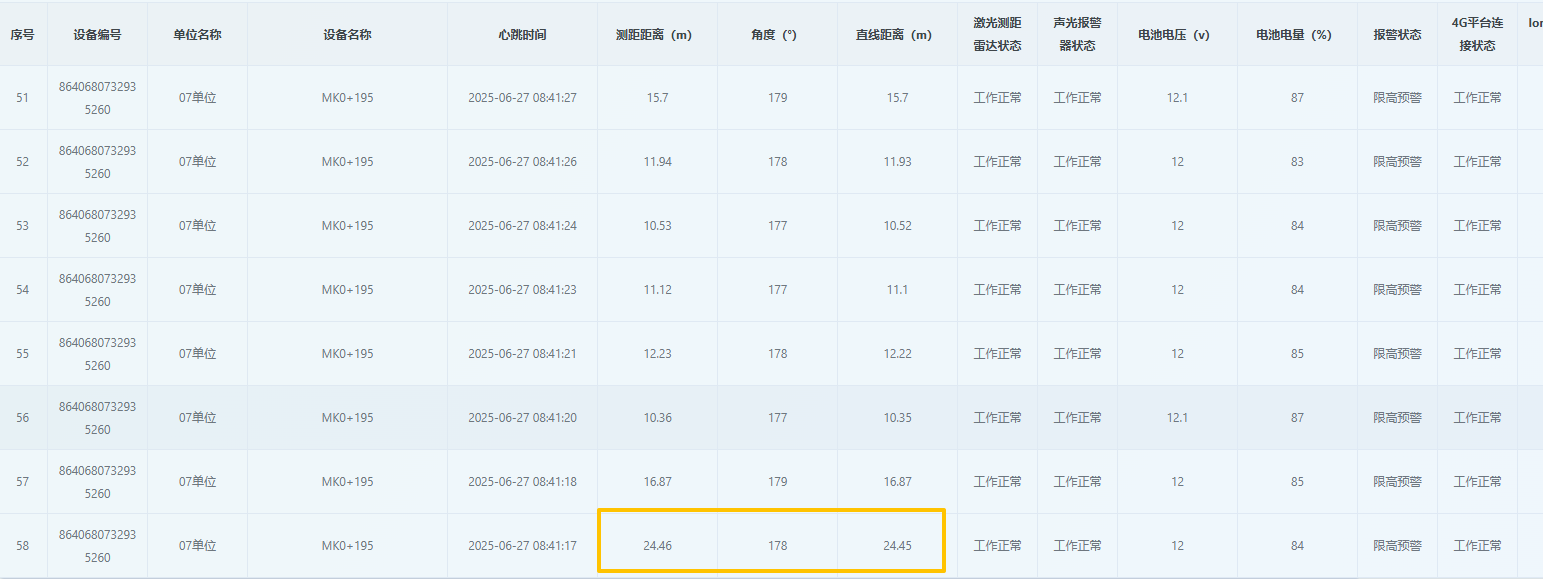Select the 声光报警器状态 column header
1543x579 pixels.
coord(1077,34)
